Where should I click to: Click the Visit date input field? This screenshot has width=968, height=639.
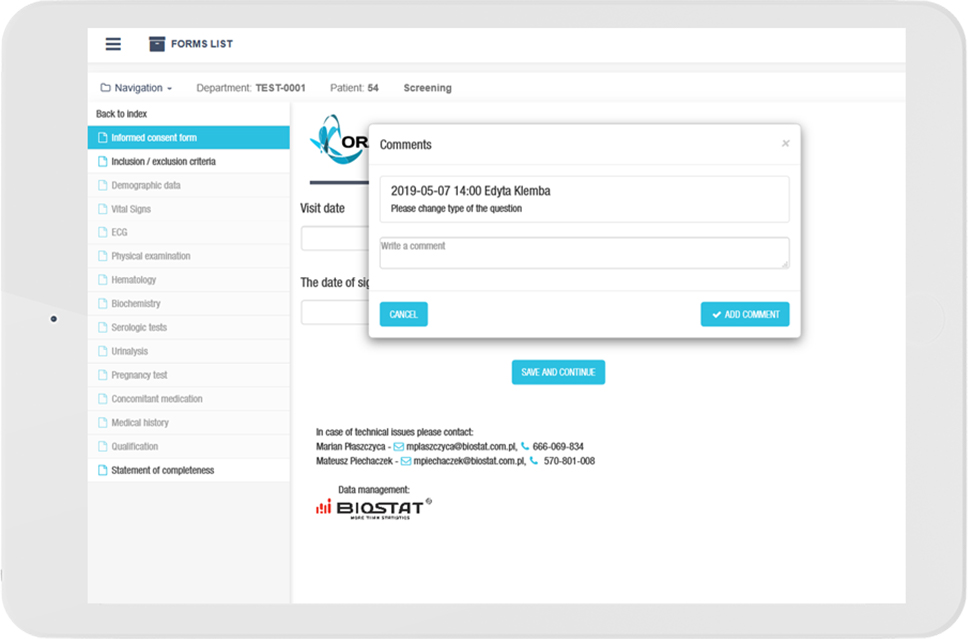pyautogui.click(x=335, y=238)
